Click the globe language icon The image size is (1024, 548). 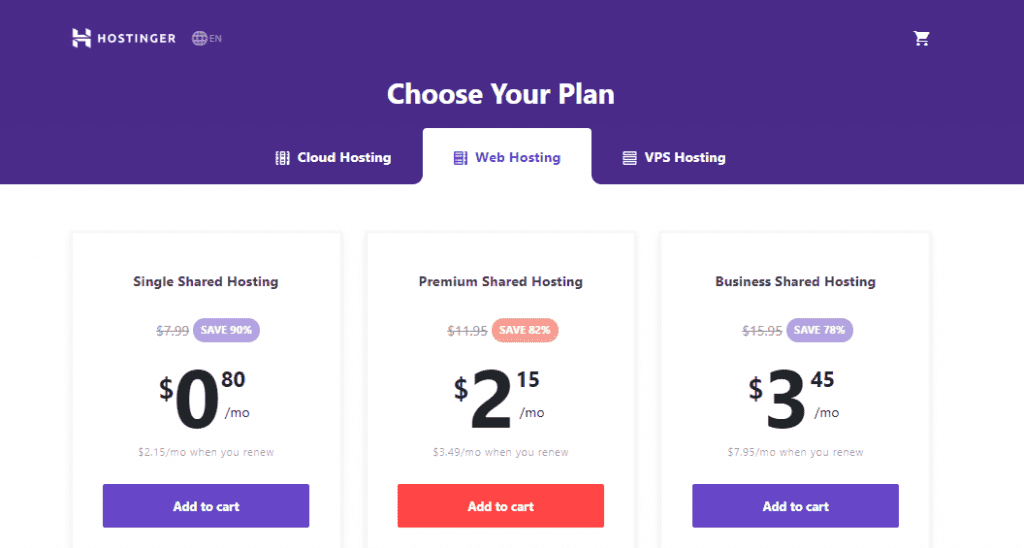pyautogui.click(x=199, y=39)
